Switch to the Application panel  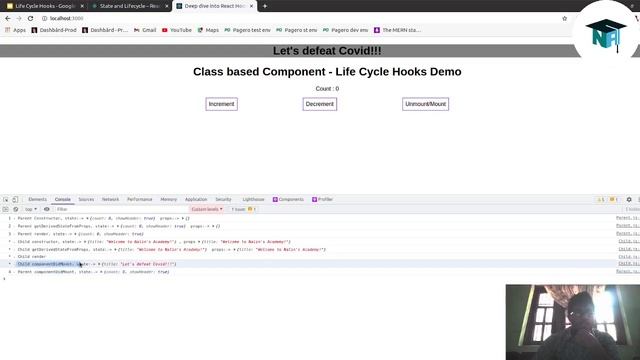(196, 200)
